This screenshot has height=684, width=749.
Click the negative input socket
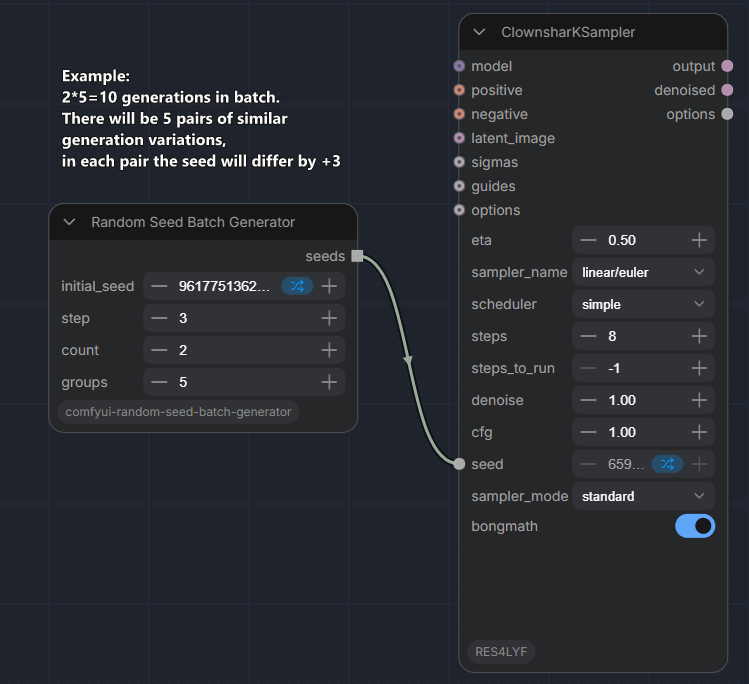(459, 114)
